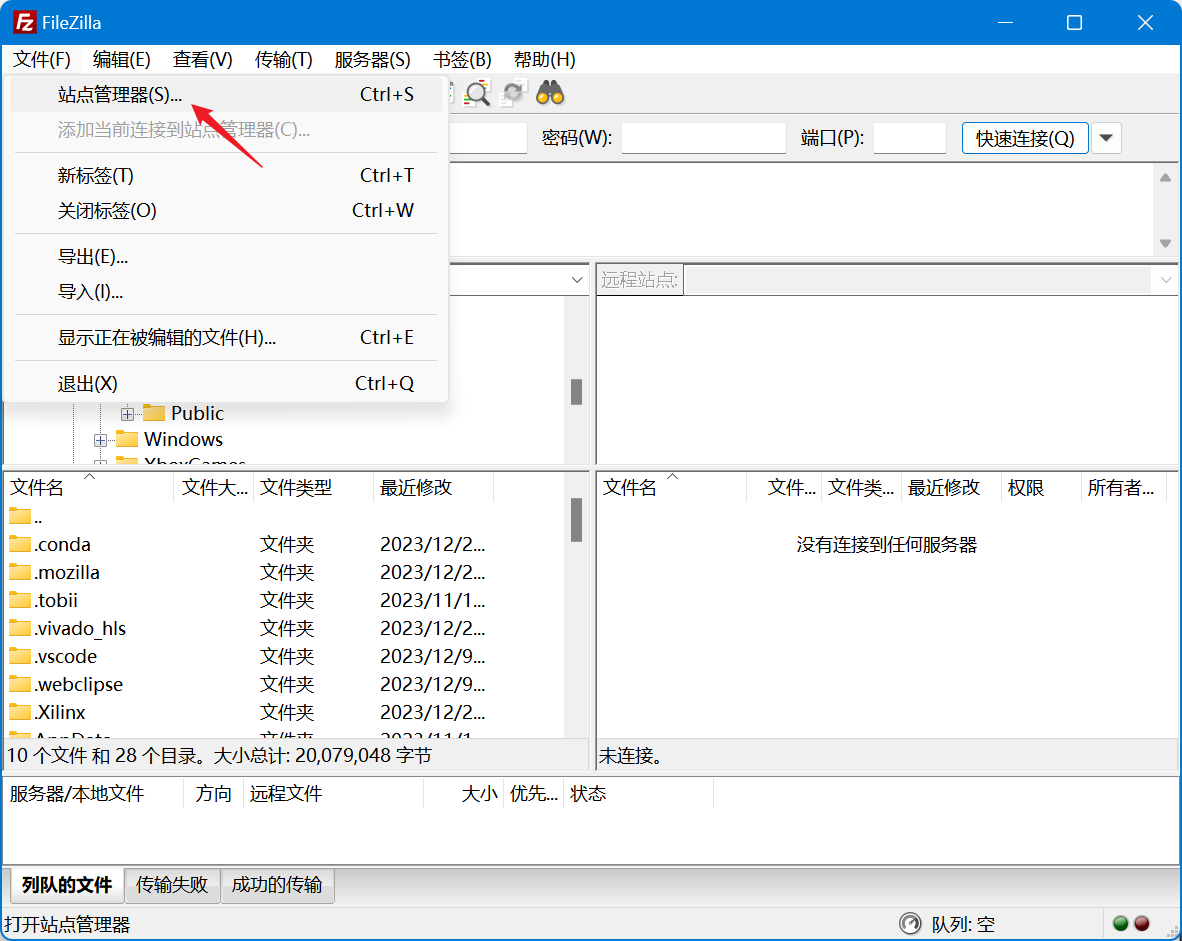Click the red activity indicator LED
Viewport: 1182px width, 941px height.
pos(1141,924)
